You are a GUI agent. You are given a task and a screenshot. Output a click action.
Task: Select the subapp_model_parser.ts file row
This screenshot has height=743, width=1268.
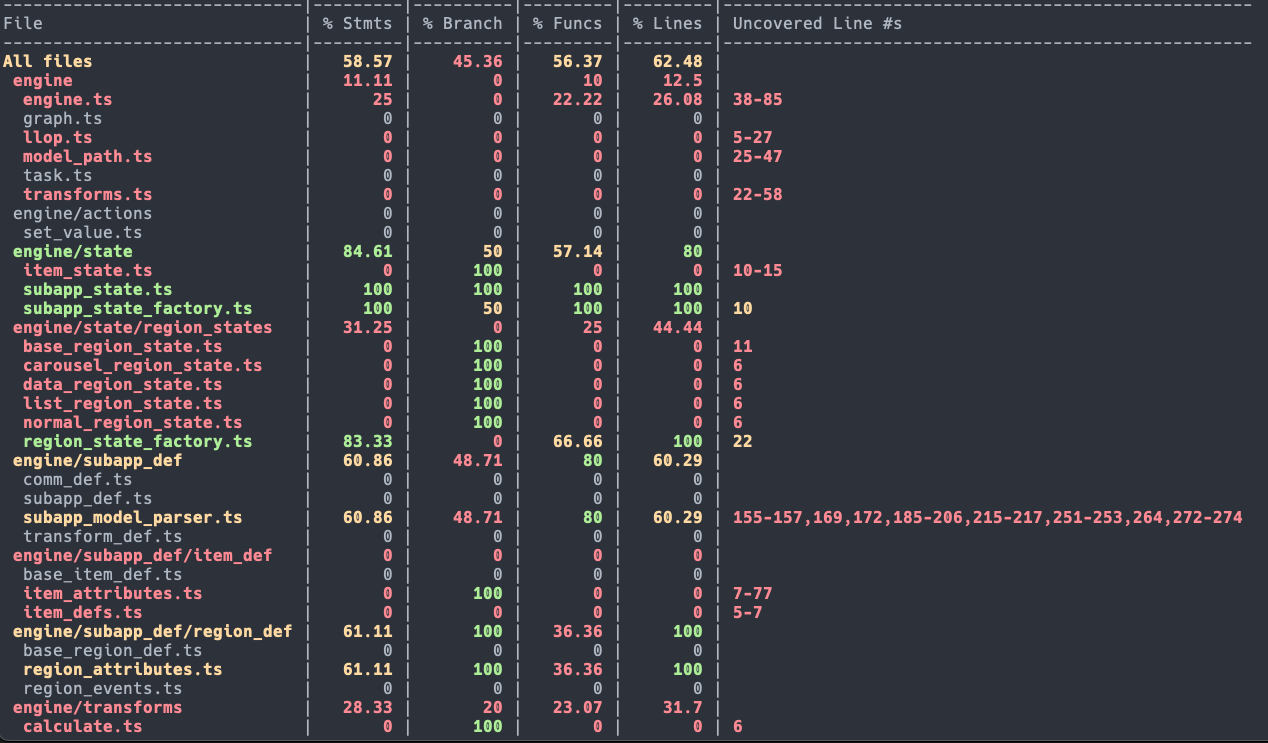coord(132,518)
